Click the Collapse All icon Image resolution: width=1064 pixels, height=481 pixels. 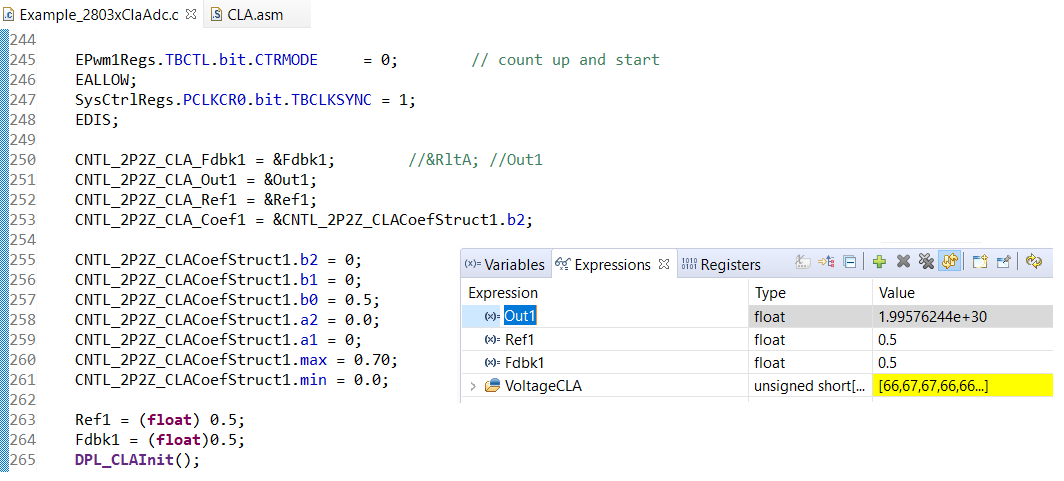pos(850,262)
